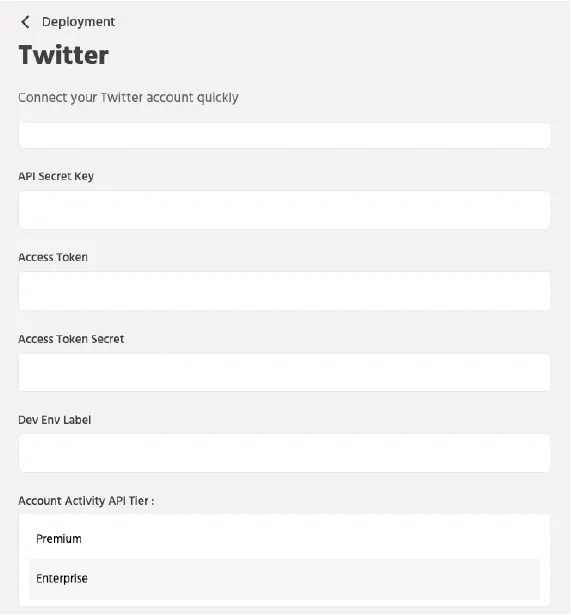The image size is (571, 615).
Task: Click the API Secret Key label
Action: click(56, 176)
